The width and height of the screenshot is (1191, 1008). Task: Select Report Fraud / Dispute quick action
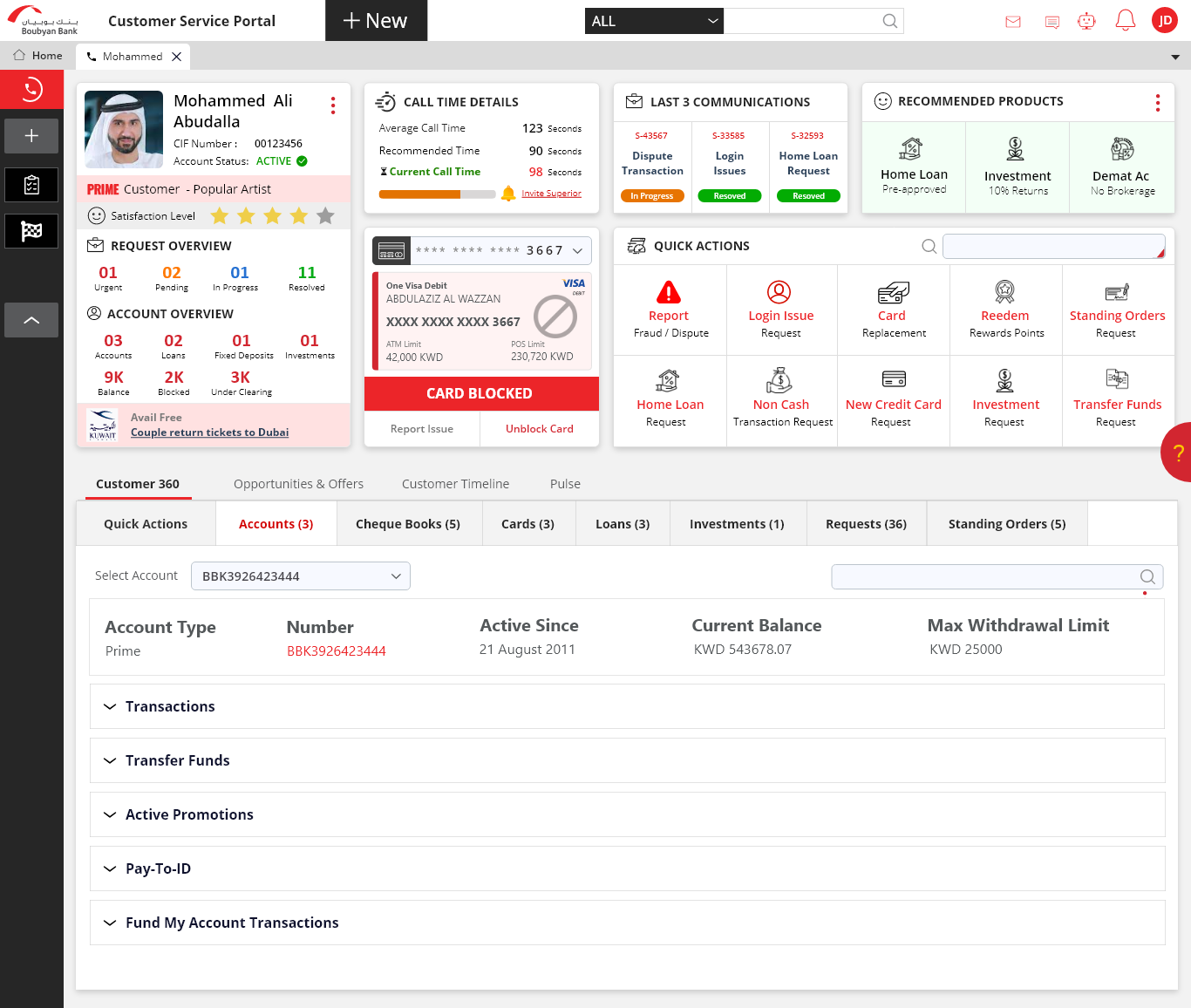(670, 310)
